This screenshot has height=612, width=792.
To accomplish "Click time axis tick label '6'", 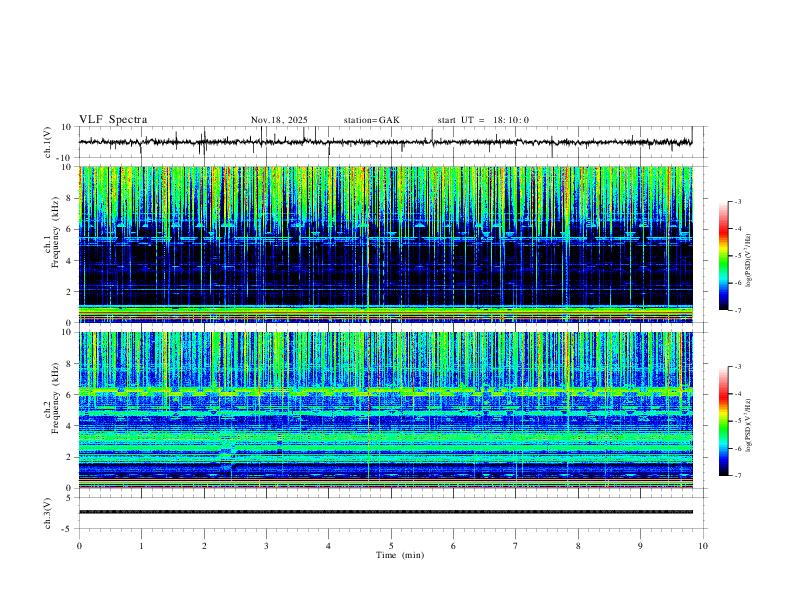I will [x=454, y=546].
